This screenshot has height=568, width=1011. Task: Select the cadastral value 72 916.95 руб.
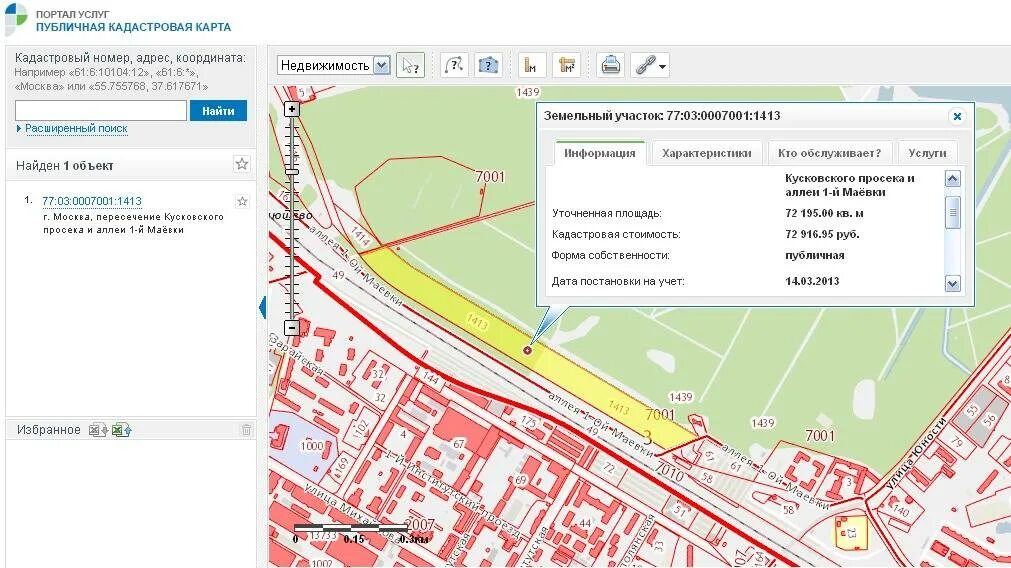[822, 234]
